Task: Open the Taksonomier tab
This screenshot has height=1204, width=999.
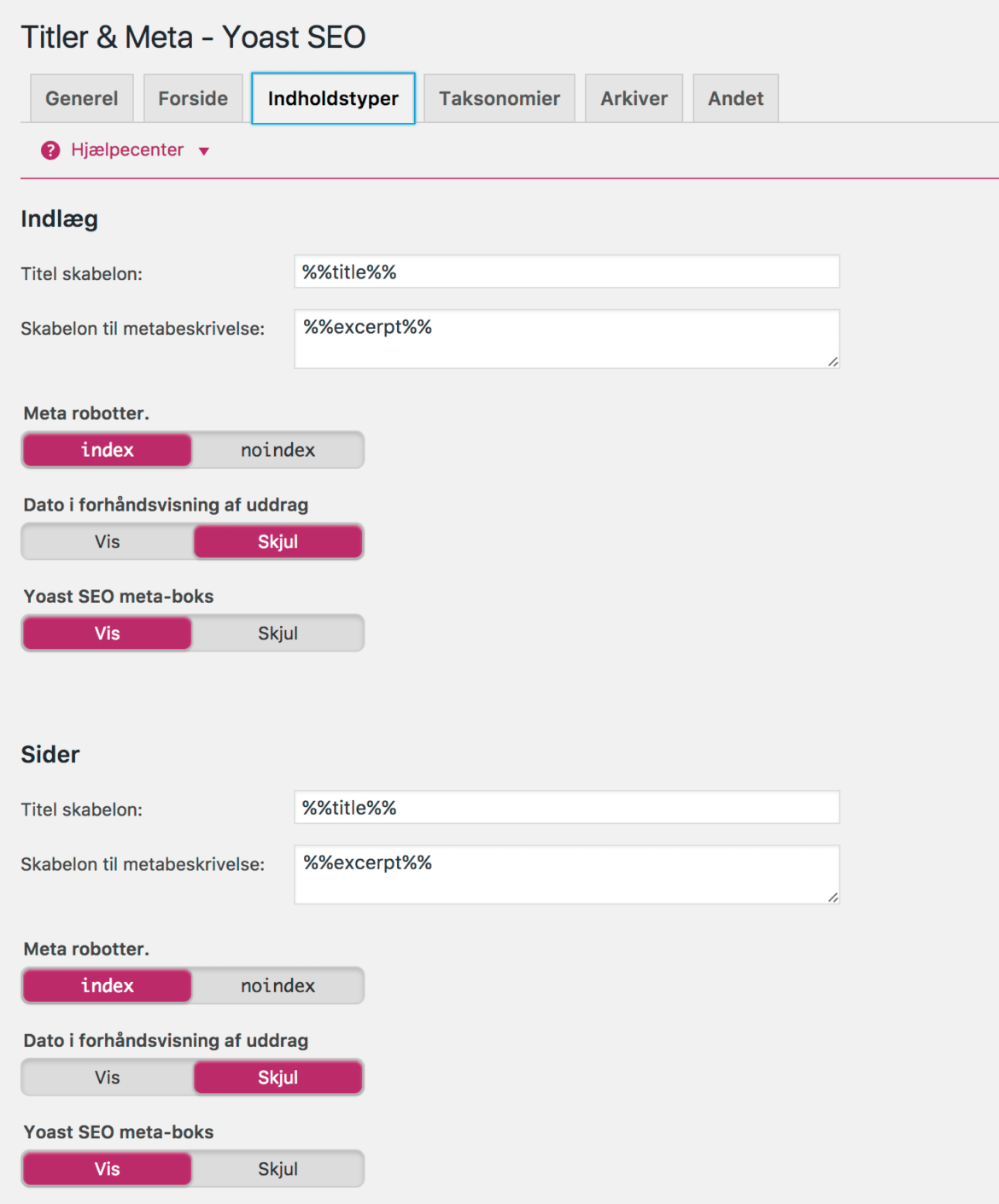Action: [x=499, y=97]
